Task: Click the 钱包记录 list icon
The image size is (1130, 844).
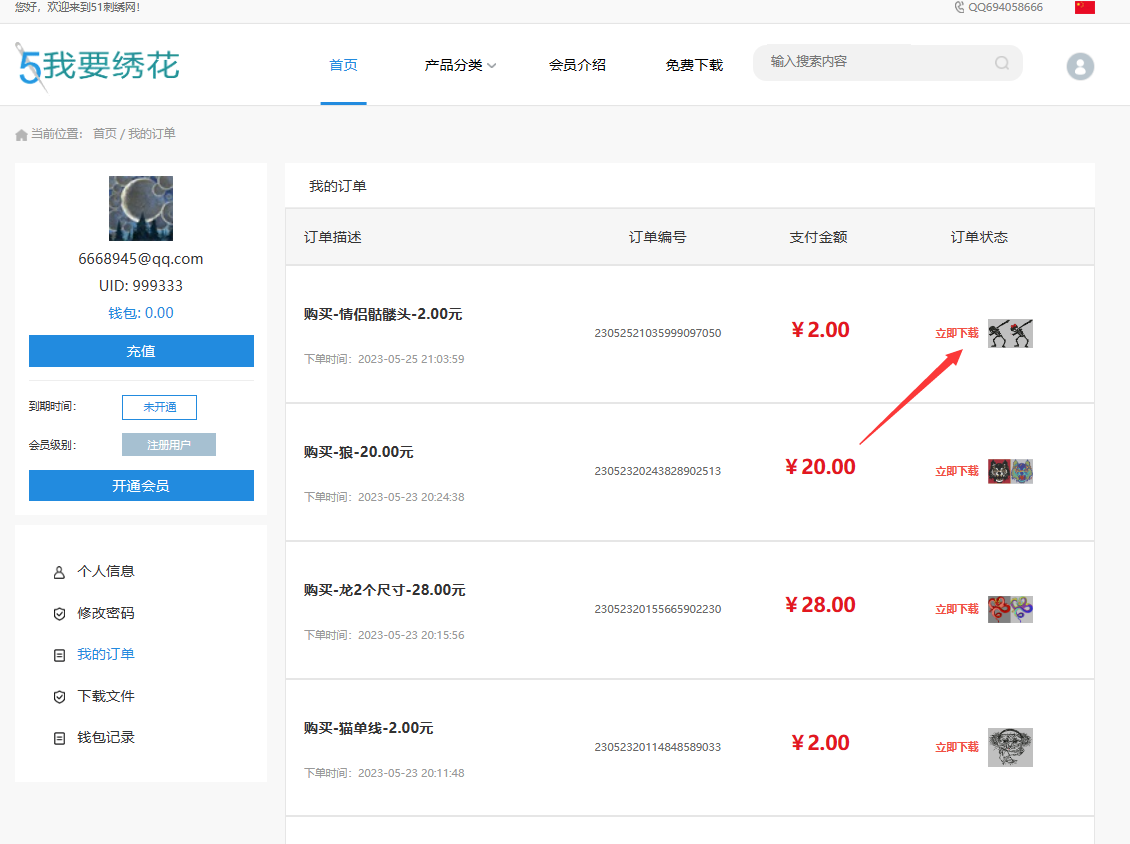Action: (59, 738)
